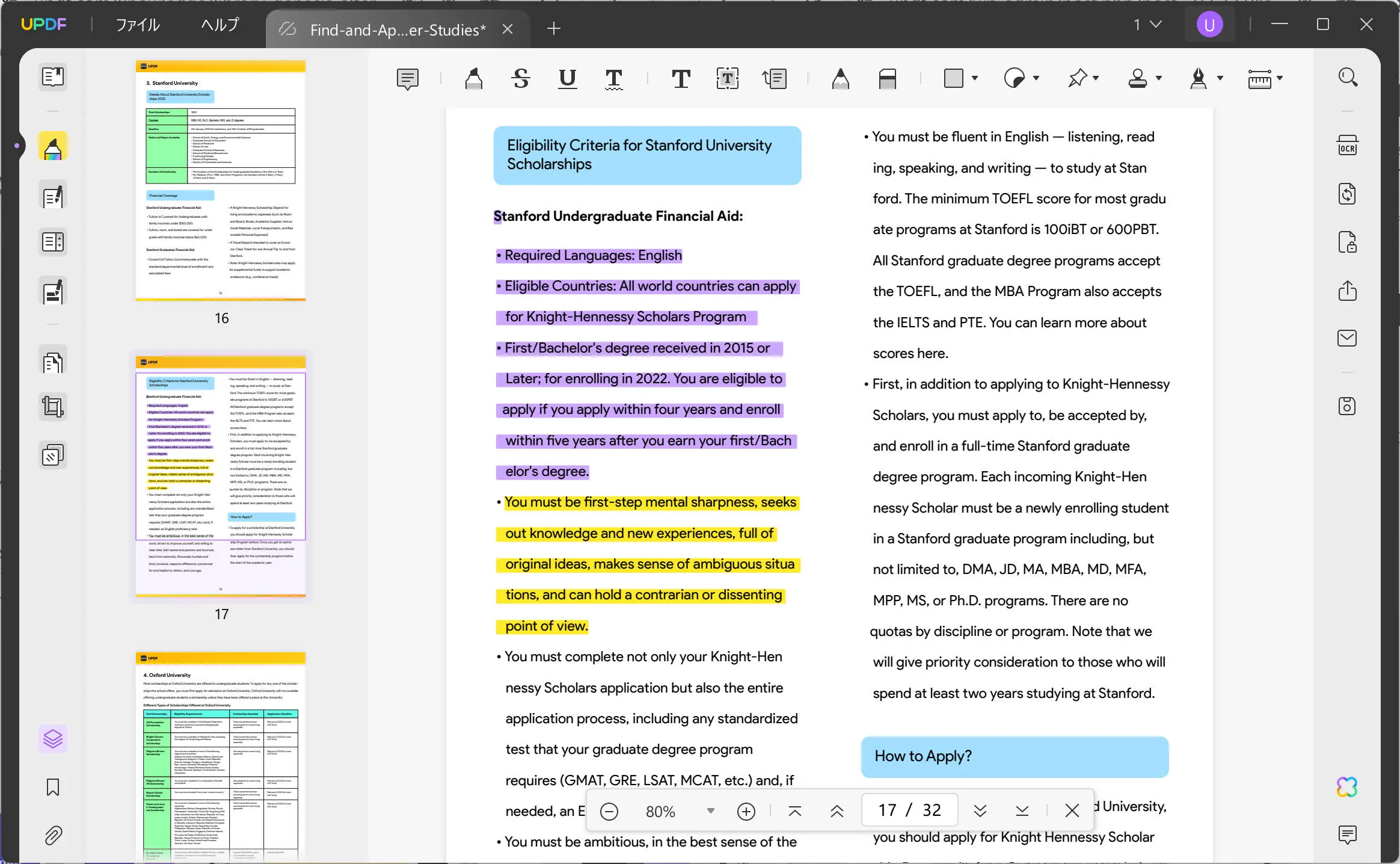
Task: Jump to the last page
Action: [x=1022, y=811]
